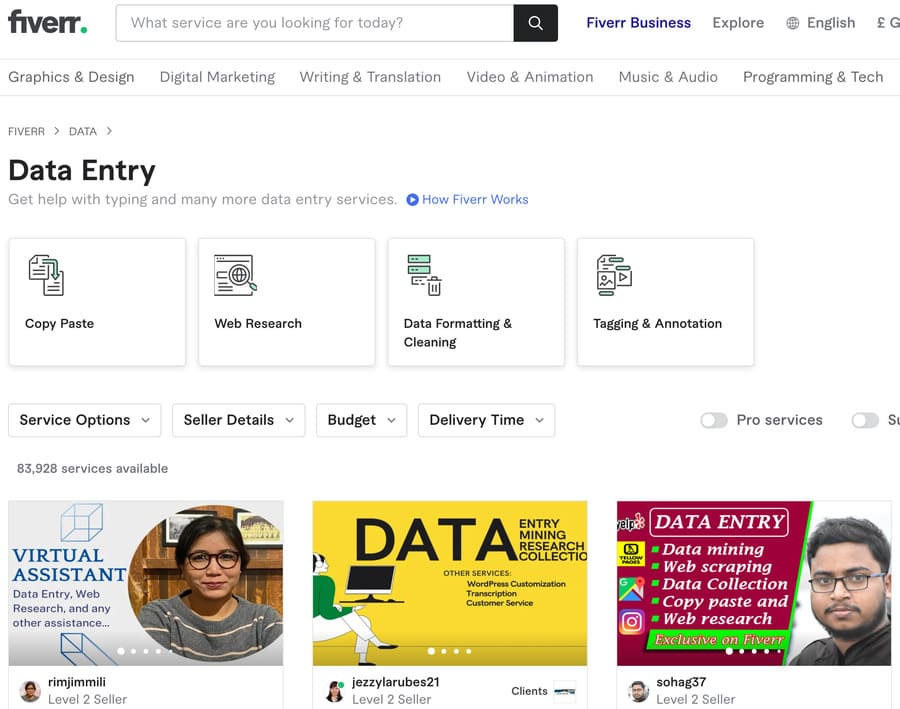This screenshot has width=900, height=709.
Task: Click the Data Formatting & Cleaning icon
Action: tap(424, 275)
